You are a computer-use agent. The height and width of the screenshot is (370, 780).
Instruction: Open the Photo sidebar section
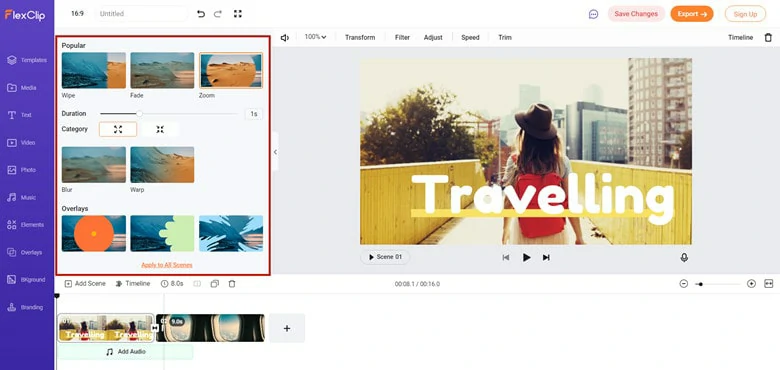click(x=21, y=170)
